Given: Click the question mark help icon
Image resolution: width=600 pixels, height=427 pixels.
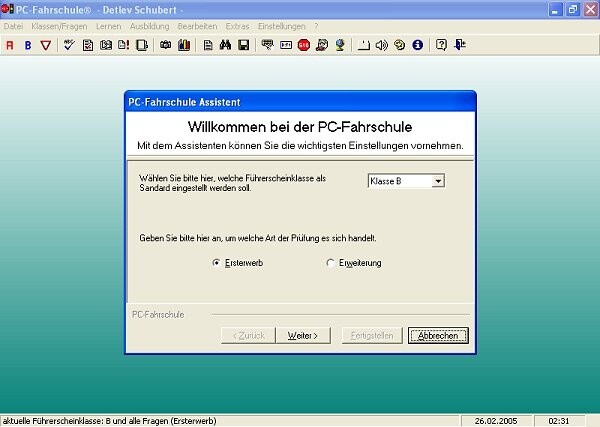Looking at the screenshot, I should point(441,45).
